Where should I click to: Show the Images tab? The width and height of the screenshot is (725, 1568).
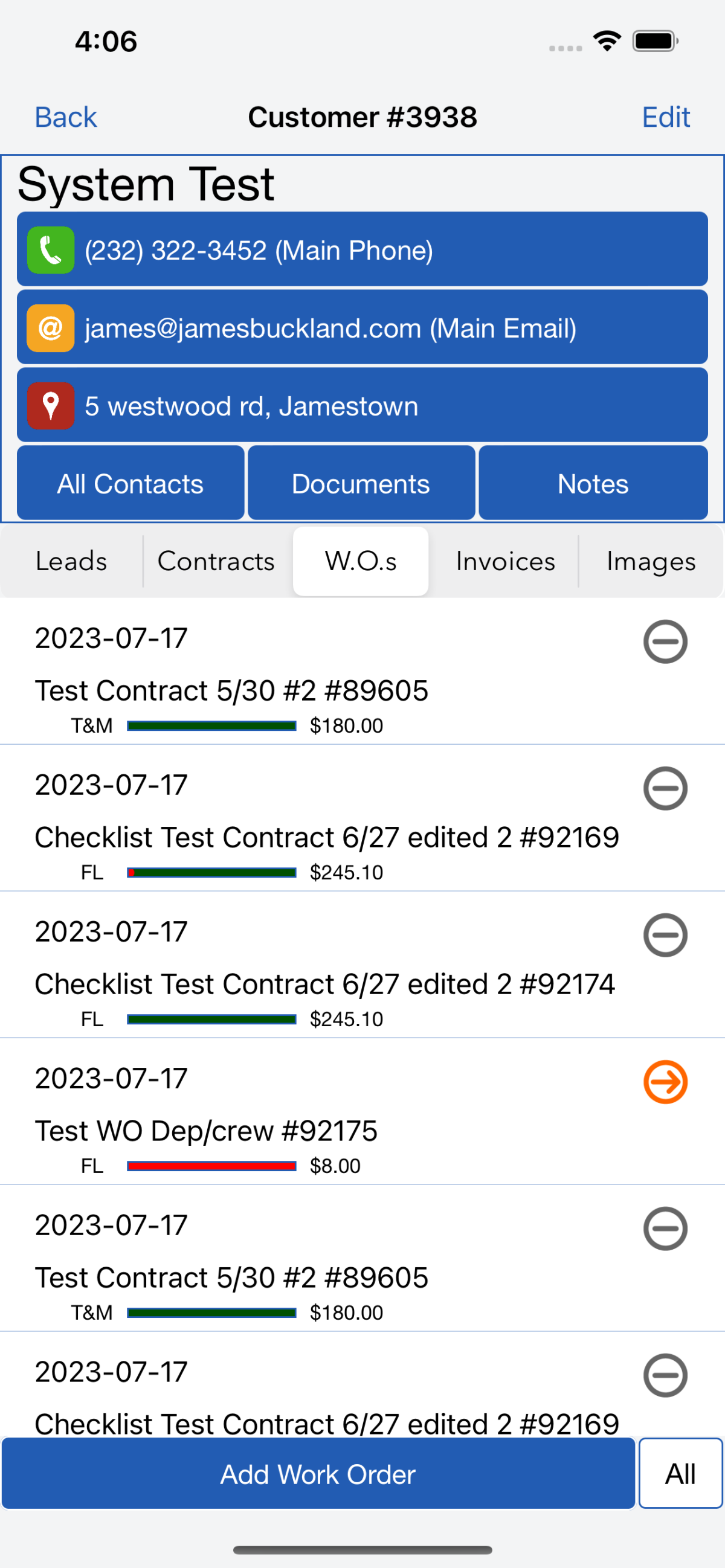pyautogui.click(x=650, y=561)
